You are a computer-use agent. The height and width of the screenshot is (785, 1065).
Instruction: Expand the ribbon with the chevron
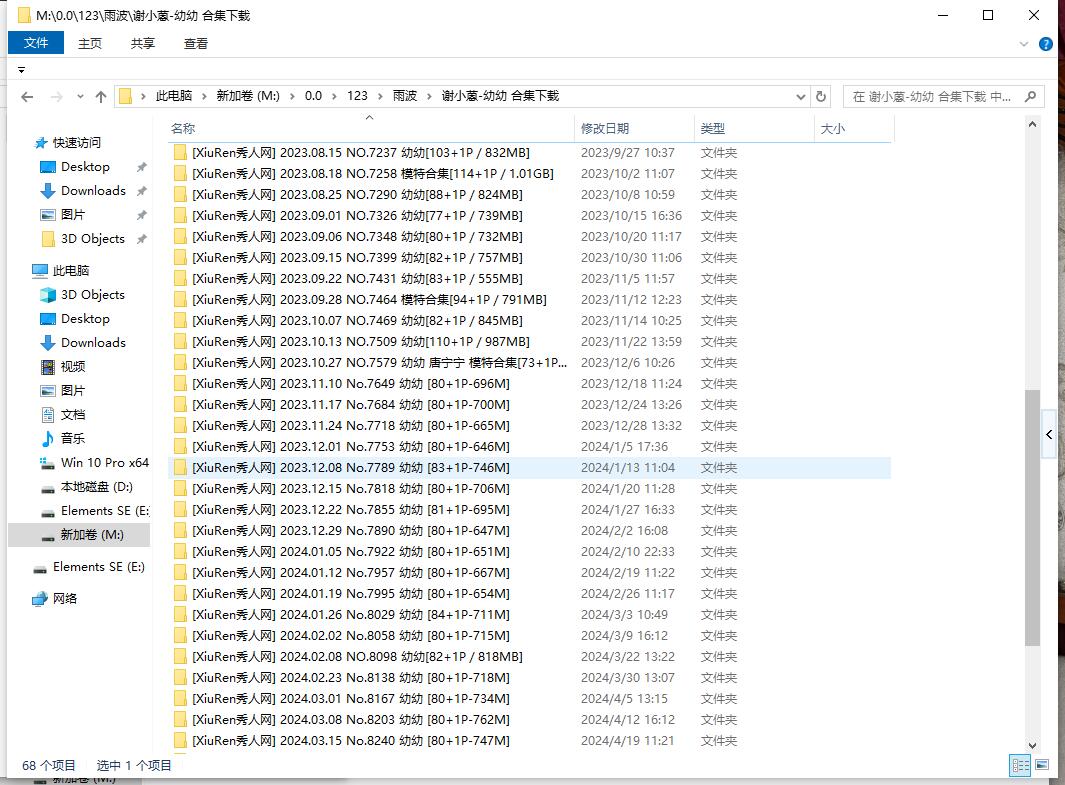pyautogui.click(x=1024, y=44)
